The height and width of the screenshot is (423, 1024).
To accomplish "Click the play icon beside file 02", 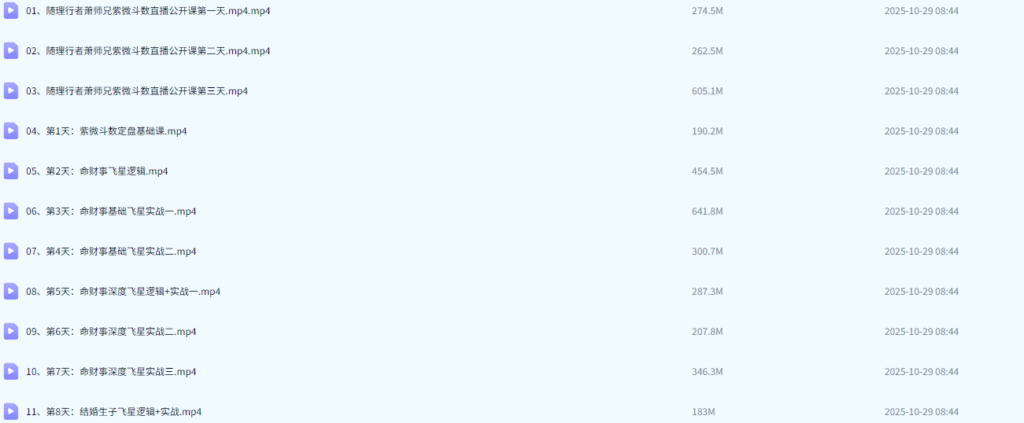I will coord(10,51).
